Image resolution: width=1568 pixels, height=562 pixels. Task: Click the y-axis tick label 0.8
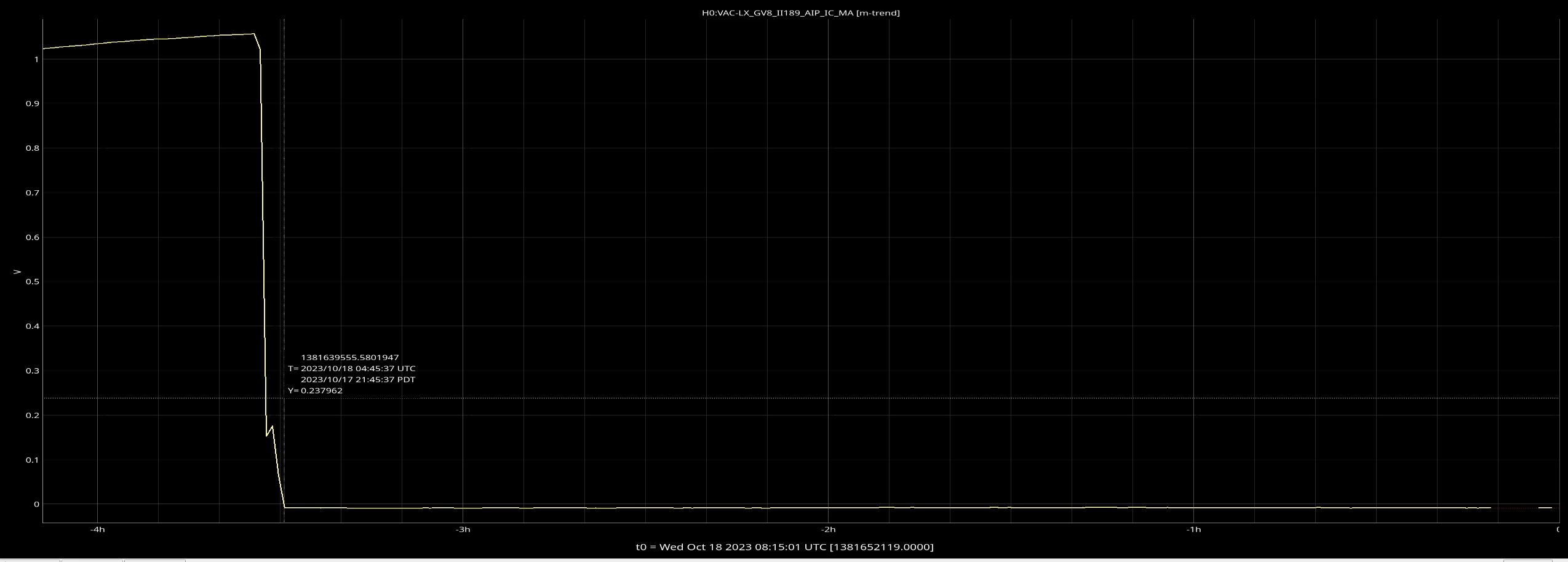[x=32, y=148]
